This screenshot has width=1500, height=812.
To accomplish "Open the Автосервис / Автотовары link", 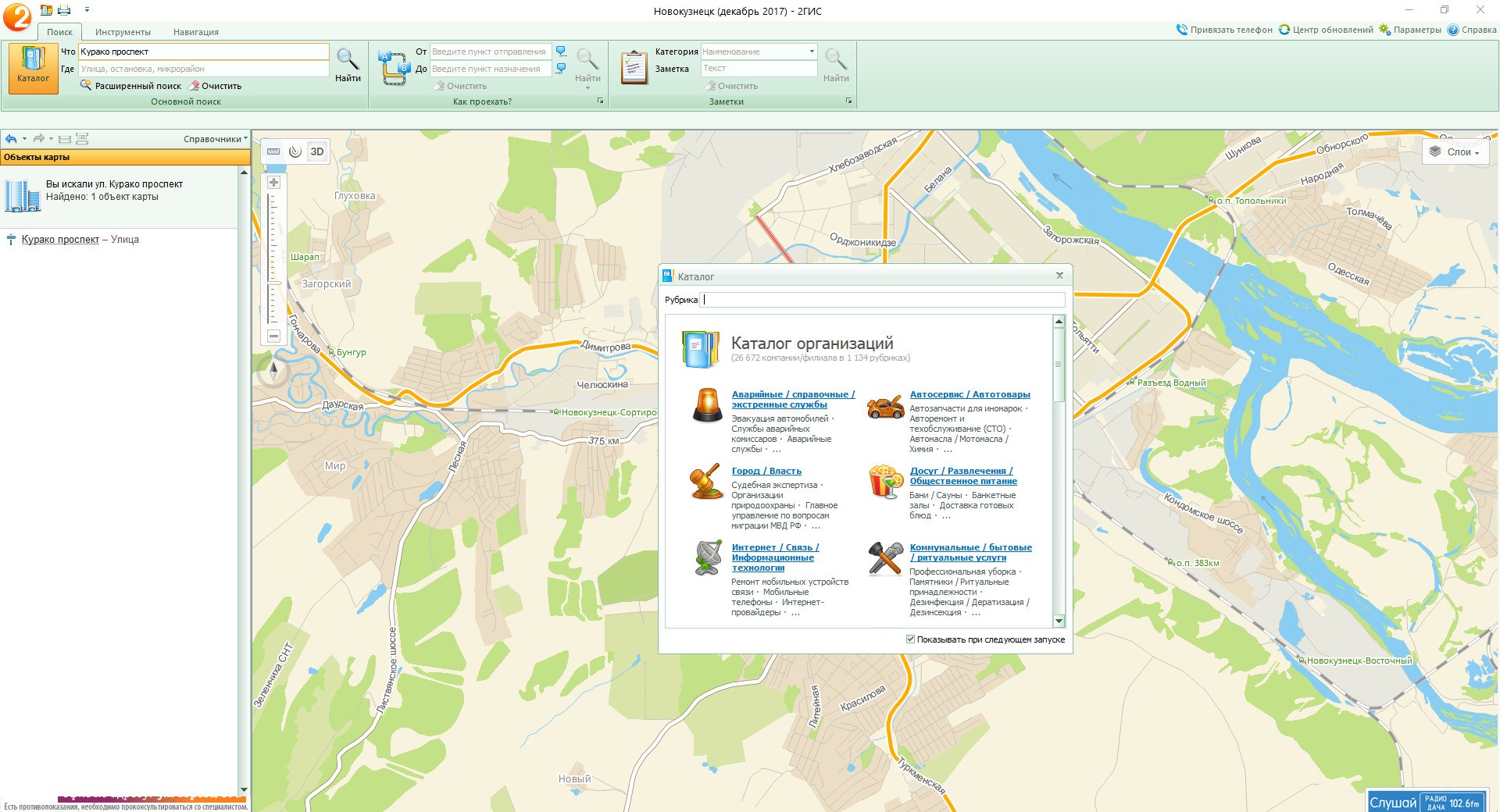I will pos(970,394).
